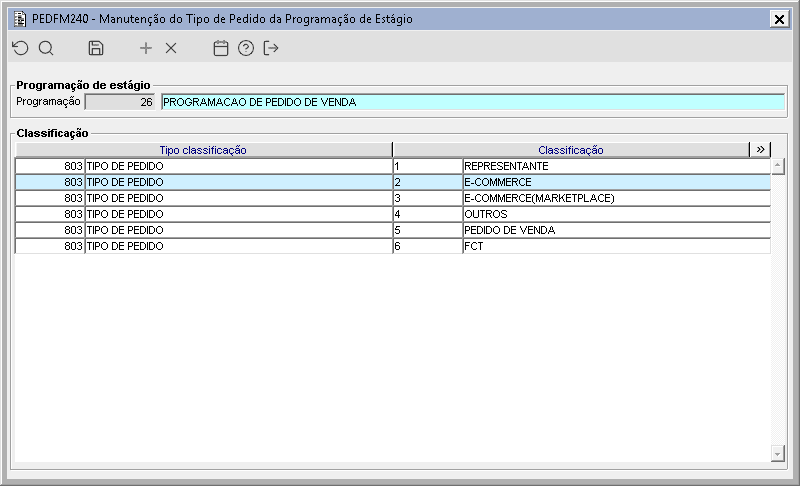Select the OUTROS classification cell

point(616,214)
